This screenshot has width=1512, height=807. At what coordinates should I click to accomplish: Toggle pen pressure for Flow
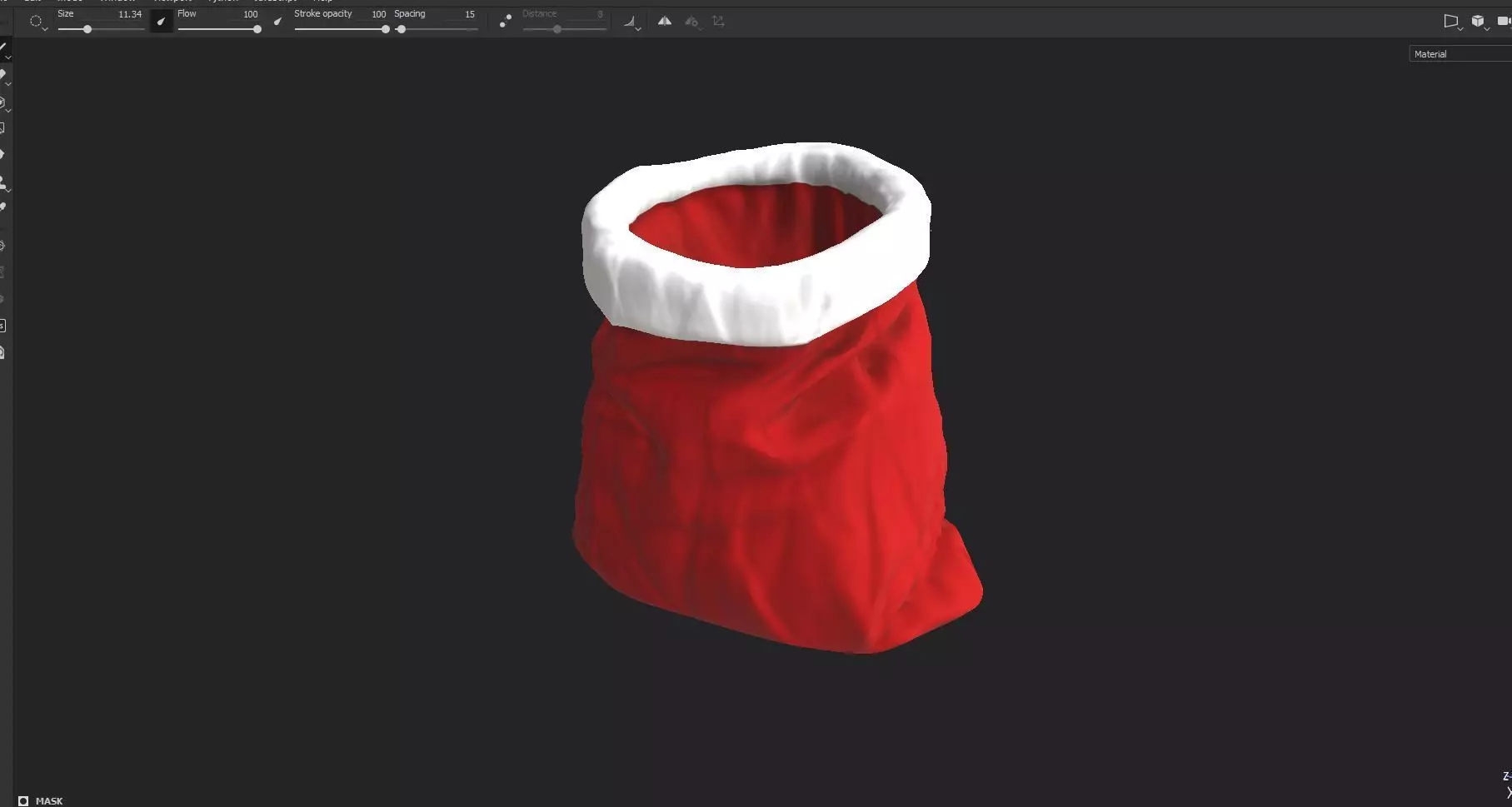pyautogui.click(x=277, y=22)
